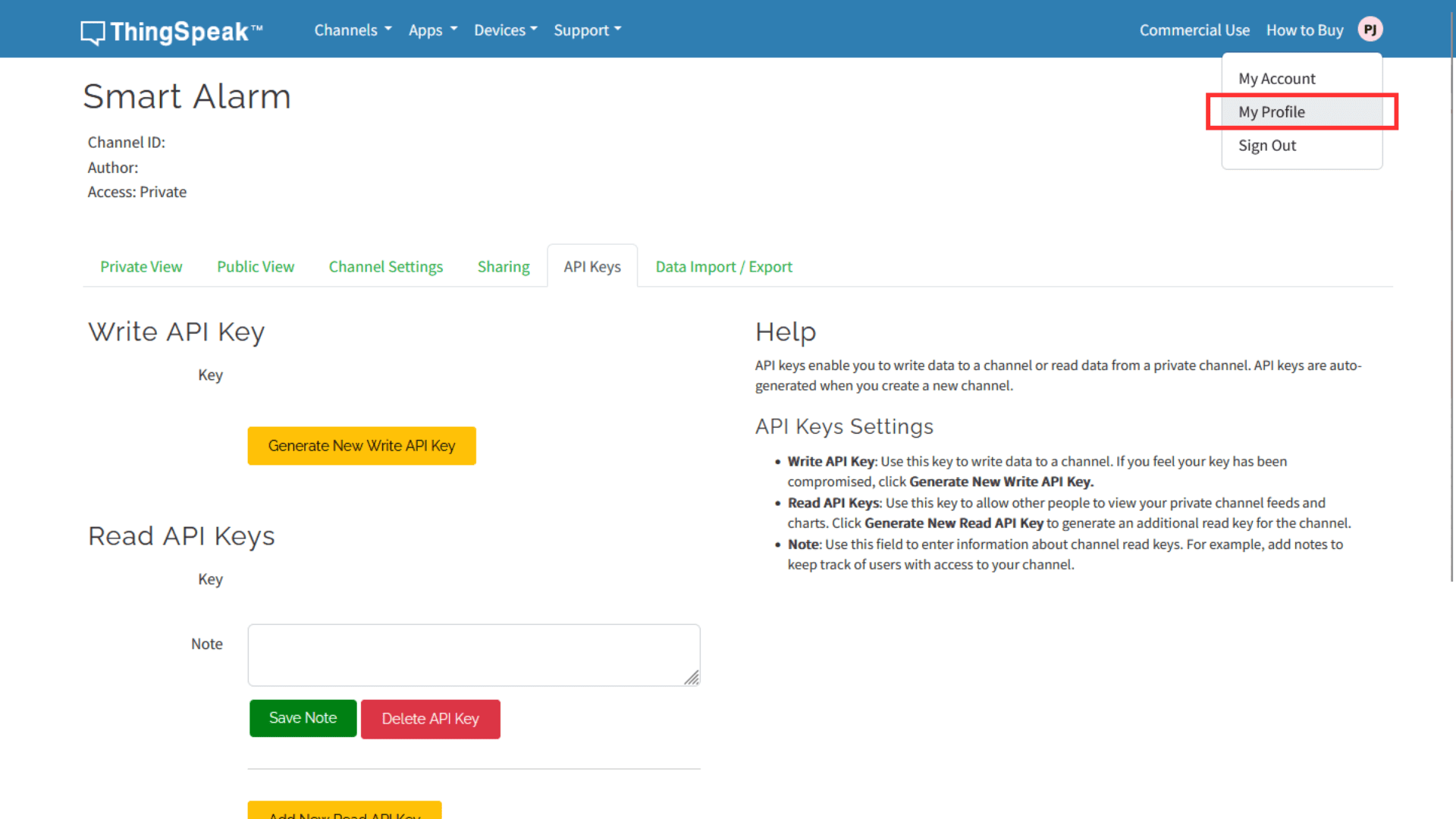The height and width of the screenshot is (819, 1456).
Task: Open the How to Buy link
Action: pos(1304,30)
